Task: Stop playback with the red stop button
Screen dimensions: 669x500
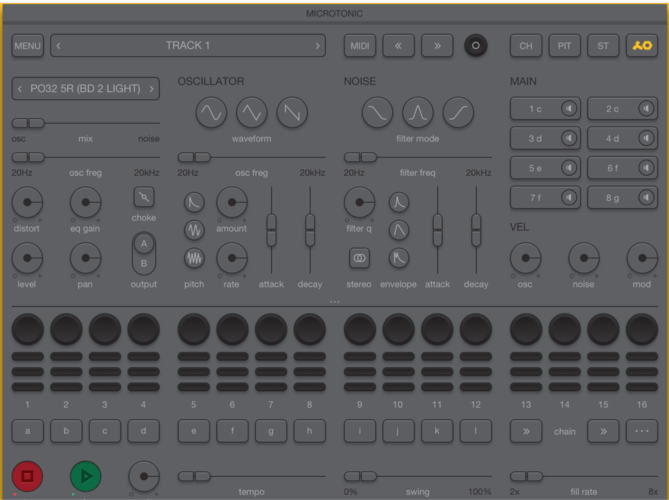Action: tap(27, 476)
